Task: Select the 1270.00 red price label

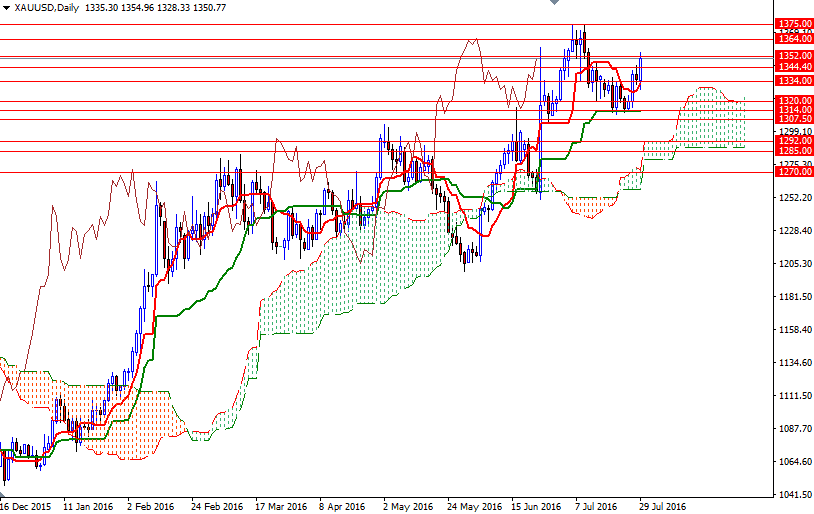Action: (793, 172)
